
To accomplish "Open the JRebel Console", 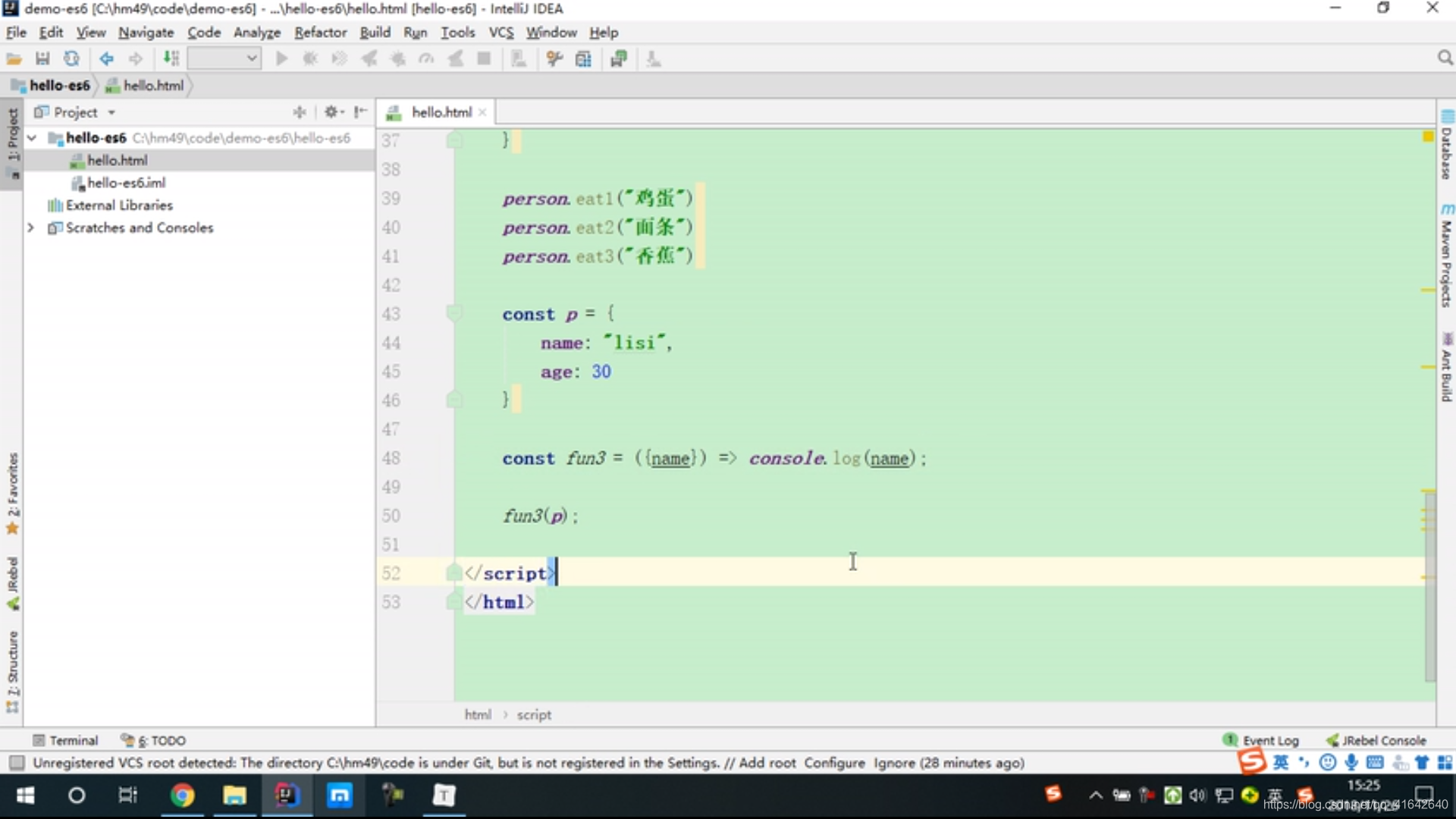I will (x=1376, y=741).
